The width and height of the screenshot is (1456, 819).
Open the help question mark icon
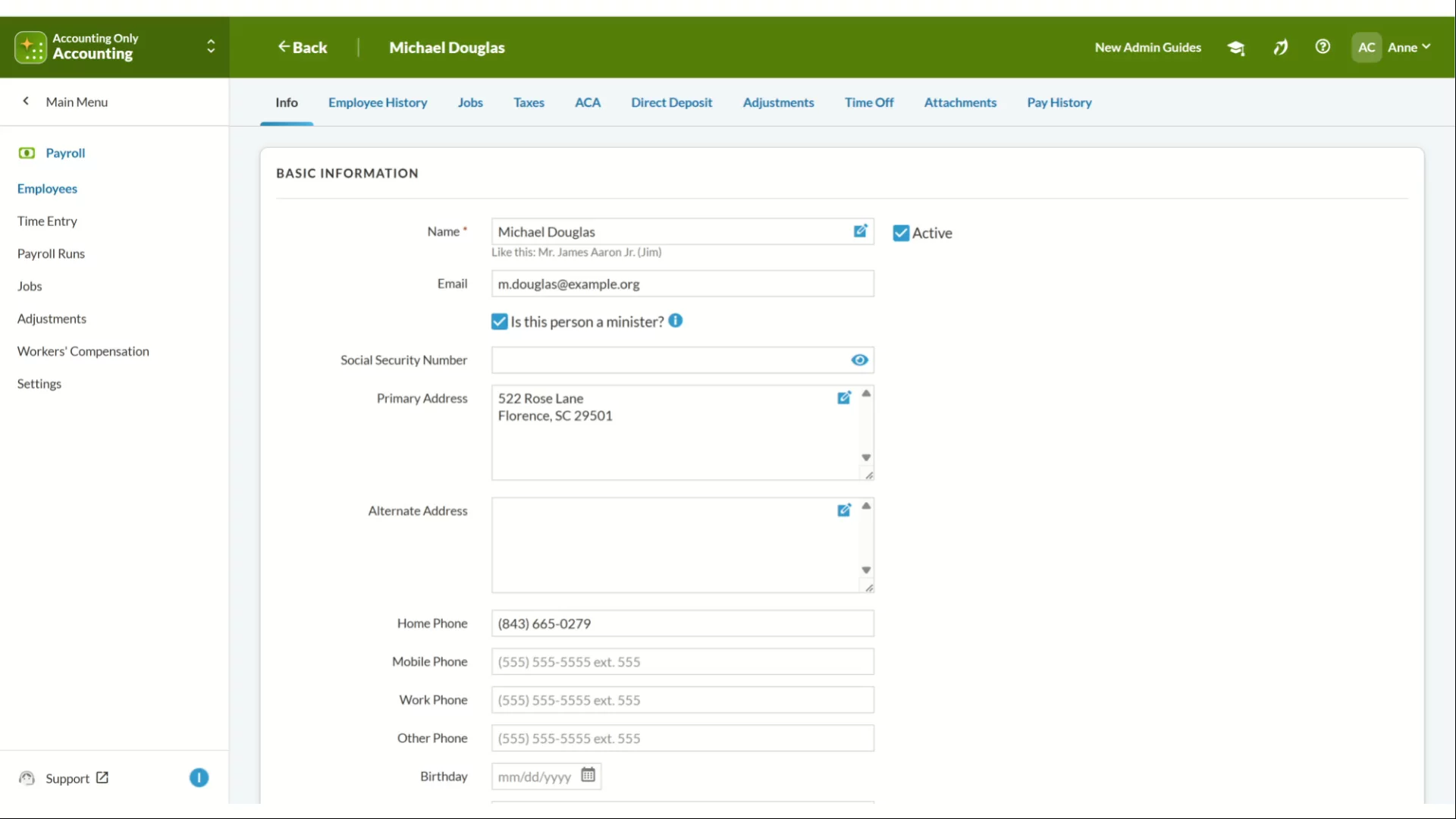[1323, 47]
